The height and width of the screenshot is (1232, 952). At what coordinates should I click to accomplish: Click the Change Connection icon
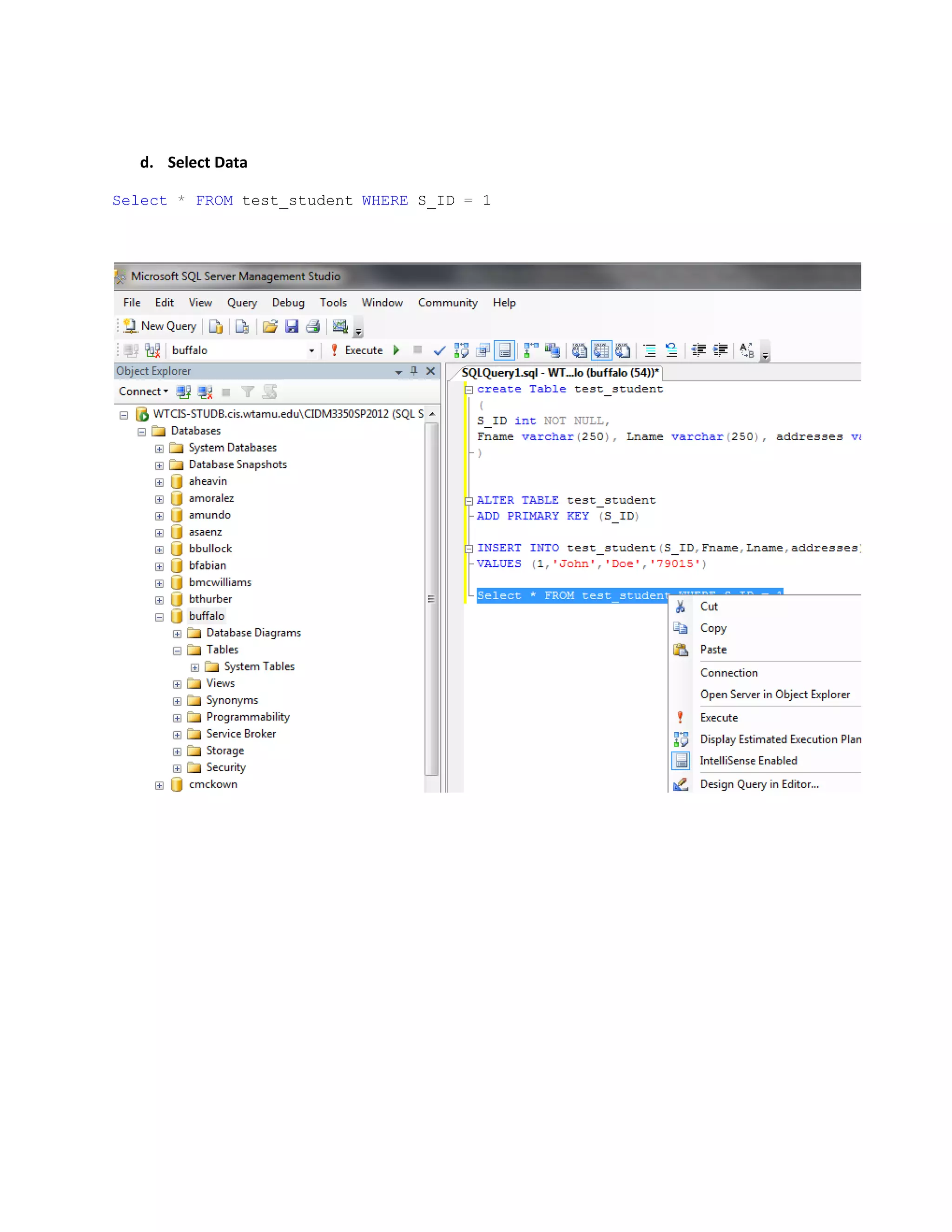tap(152, 351)
